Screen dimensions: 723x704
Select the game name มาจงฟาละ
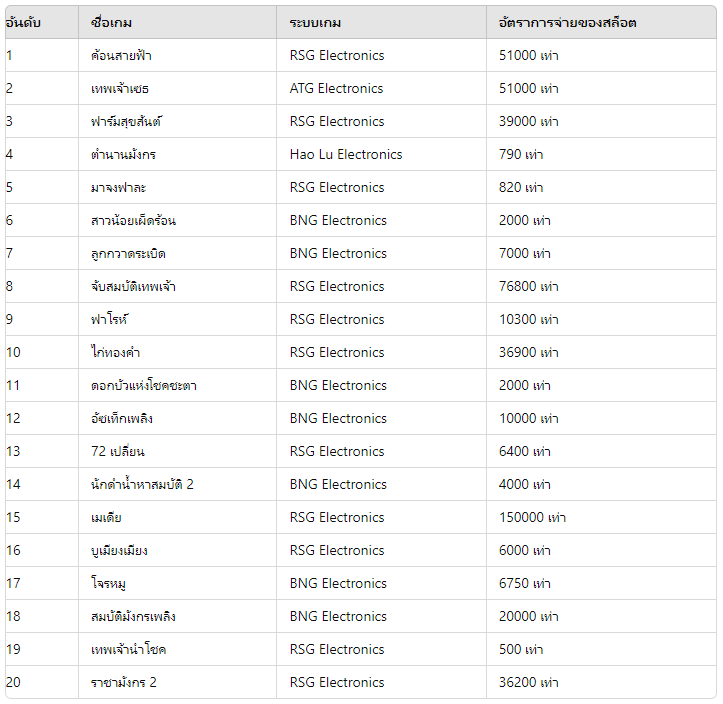pyautogui.click(x=118, y=187)
